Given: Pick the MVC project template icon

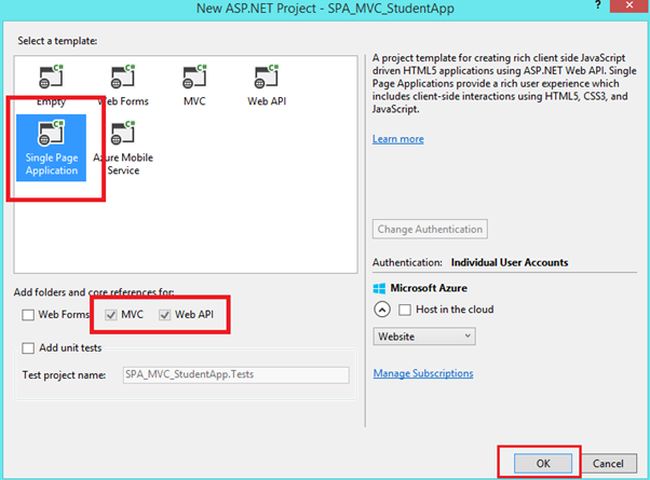Looking at the screenshot, I should click(194, 77).
